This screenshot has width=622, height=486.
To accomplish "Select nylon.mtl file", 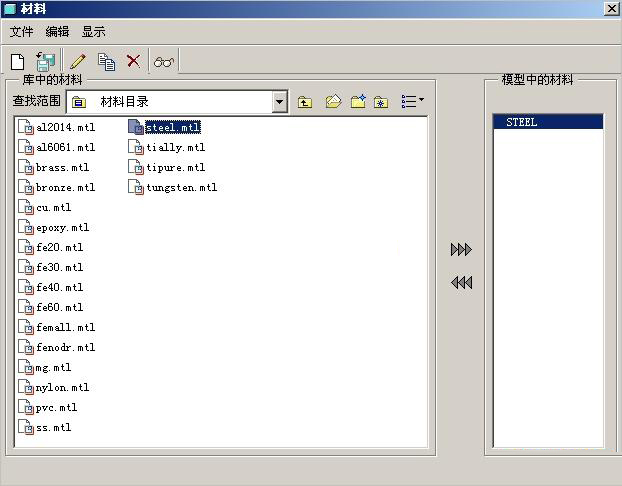I will (54, 387).
